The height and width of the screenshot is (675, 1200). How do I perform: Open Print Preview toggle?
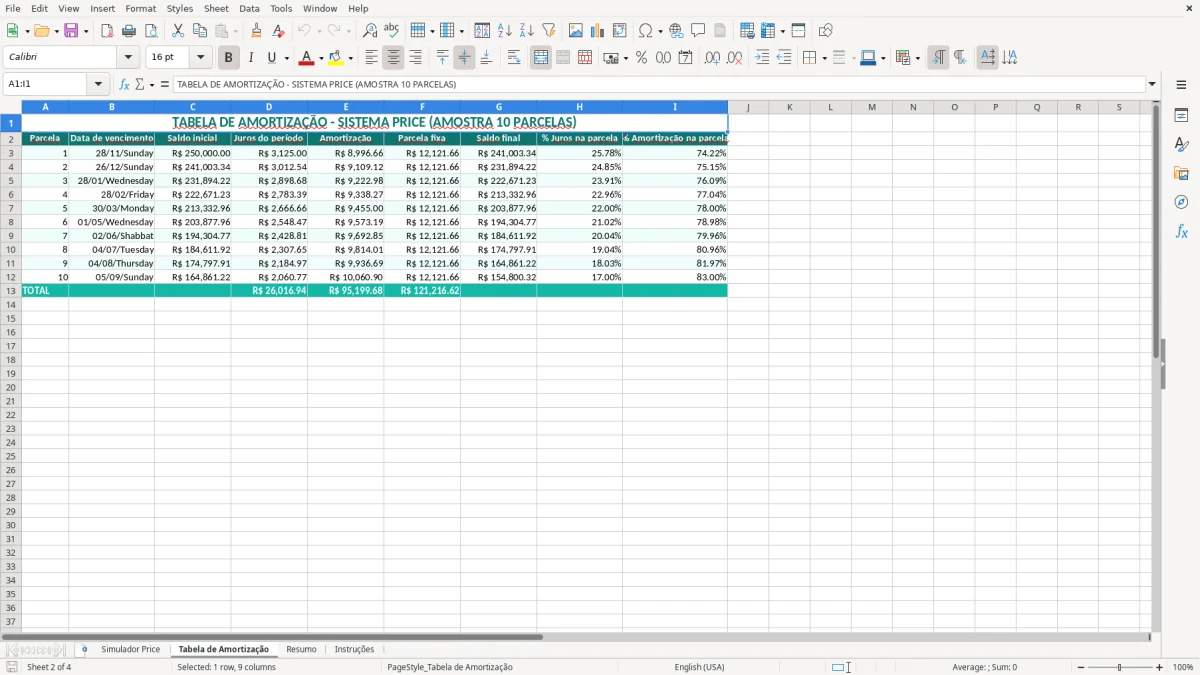coord(151,31)
